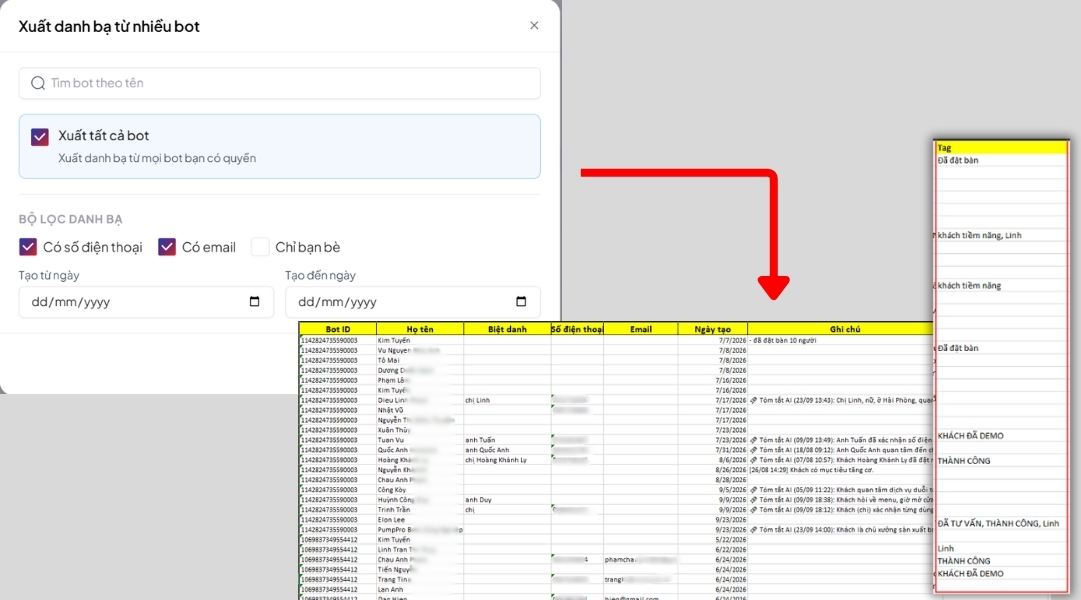Open the calendar picker for Tạo đến ngày
1081x600 pixels.
point(521,301)
